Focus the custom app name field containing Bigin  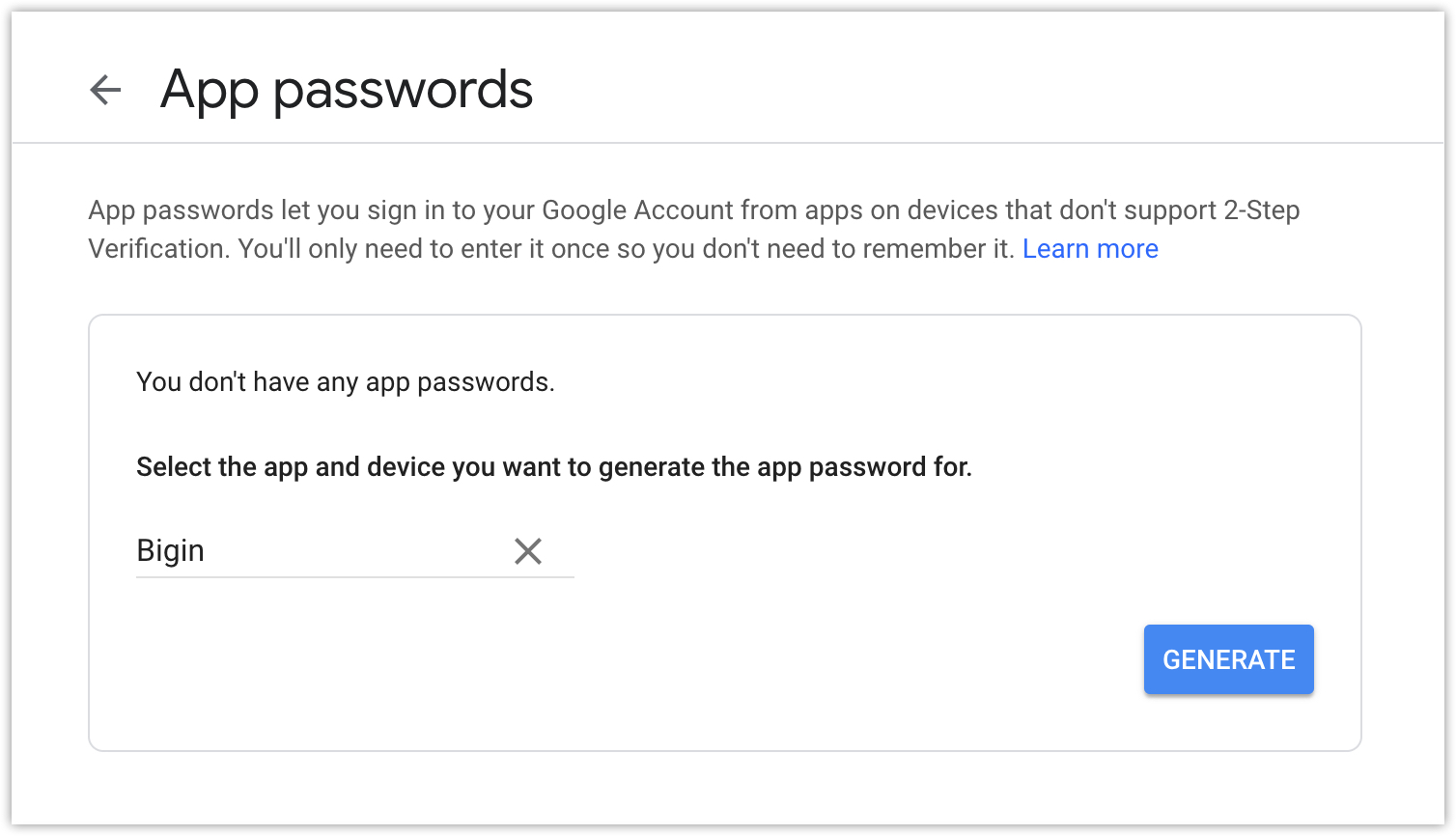click(x=355, y=551)
